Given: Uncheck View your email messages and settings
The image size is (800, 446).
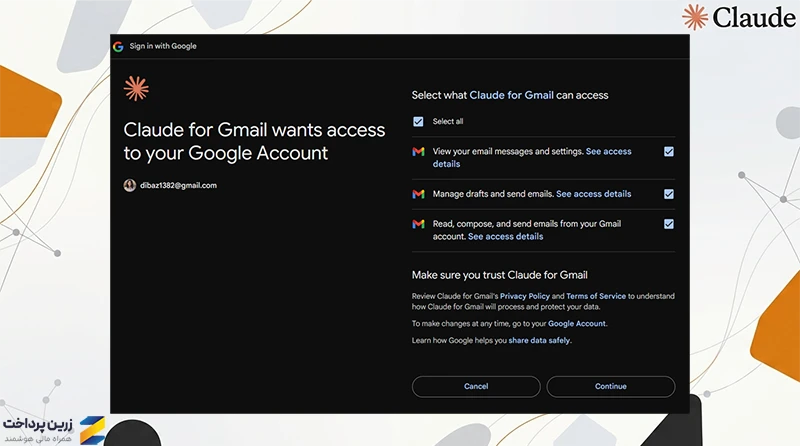Looking at the screenshot, I should point(669,152).
